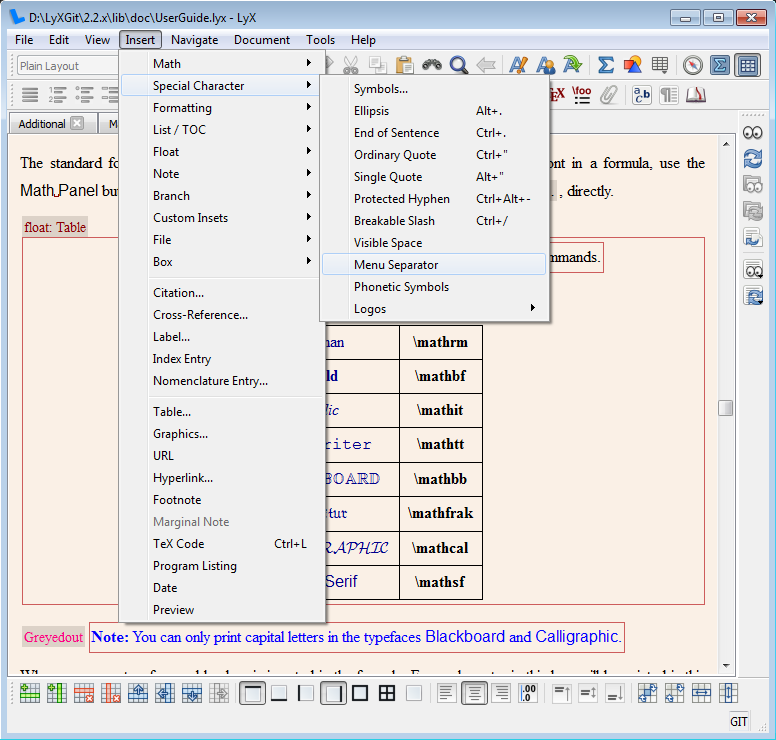Choose Footnote from the Insert menu
This screenshot has height=740, width=776.
pos(177,500)
